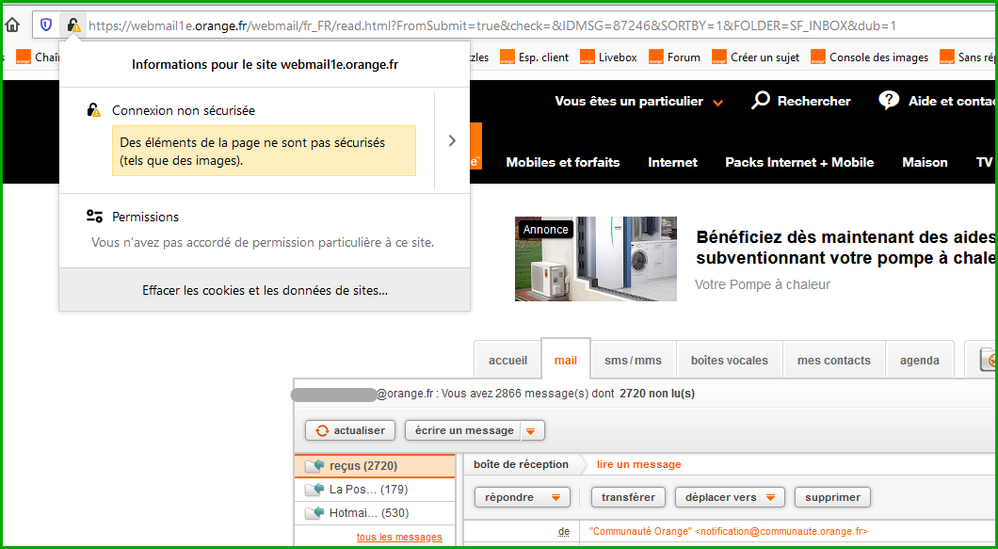Click the reçus folder icon

coord(315,466)
